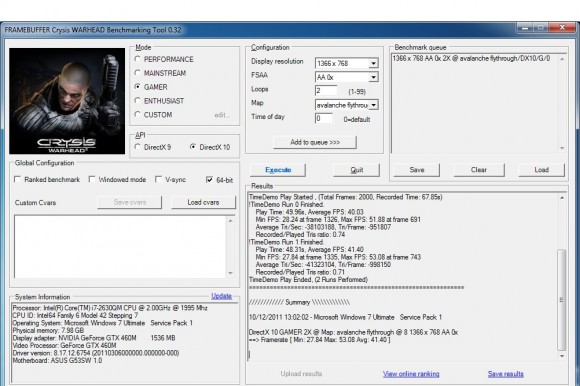Click the Quit button
Image resolution: width=580 pixels, height=386 pixels.
pos(356,170)
